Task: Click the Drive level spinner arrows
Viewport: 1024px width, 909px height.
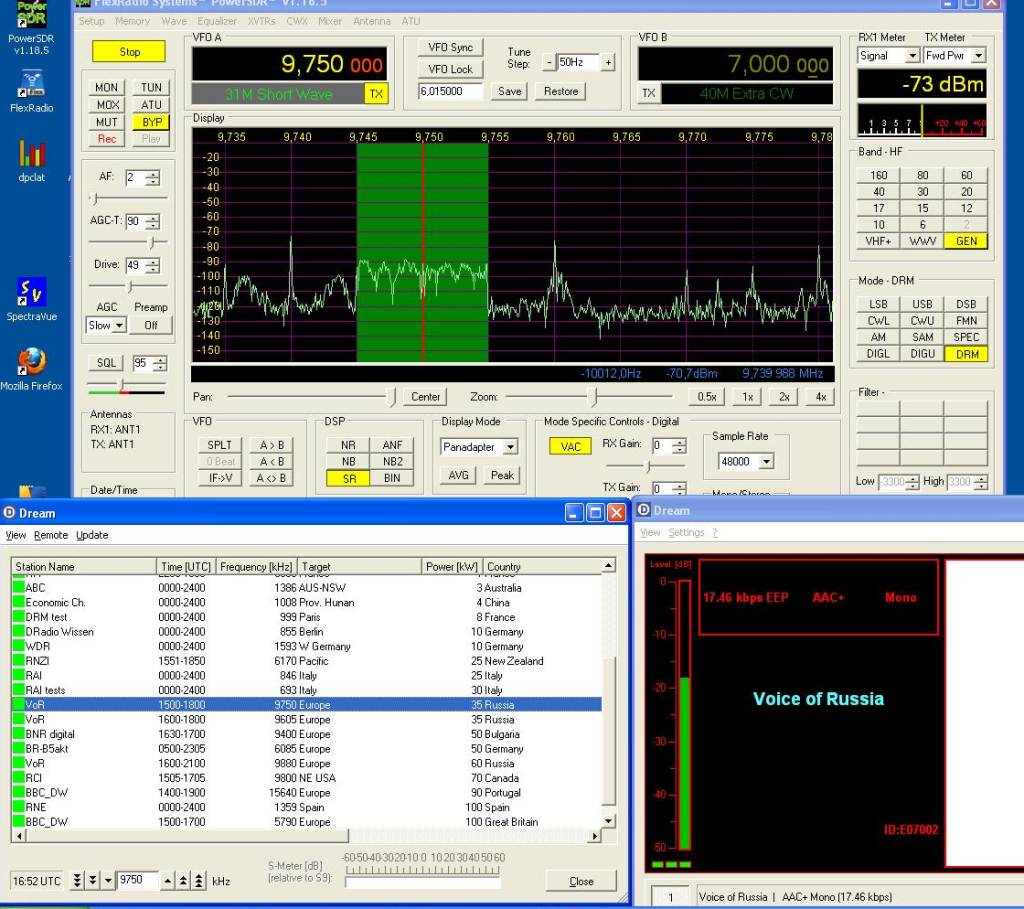Action: point(152,266)
